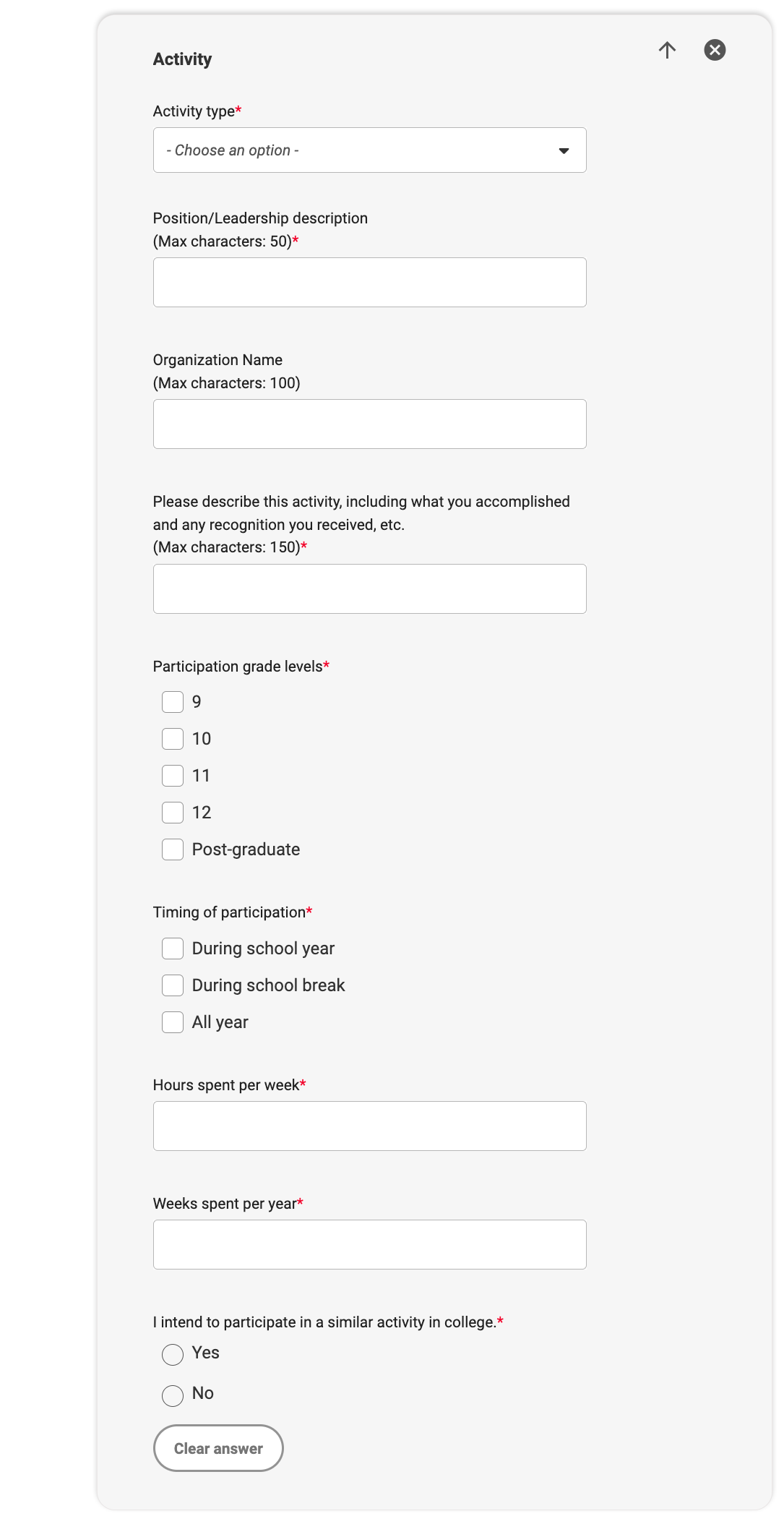Check grade level 10
The image size is (784, 1524).
tap(173, 739)
